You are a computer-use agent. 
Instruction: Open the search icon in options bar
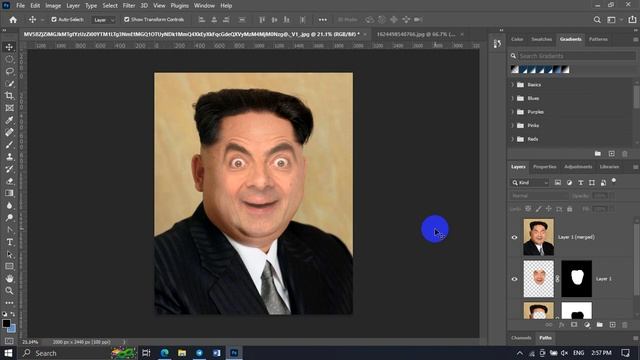tap(597, 20)
